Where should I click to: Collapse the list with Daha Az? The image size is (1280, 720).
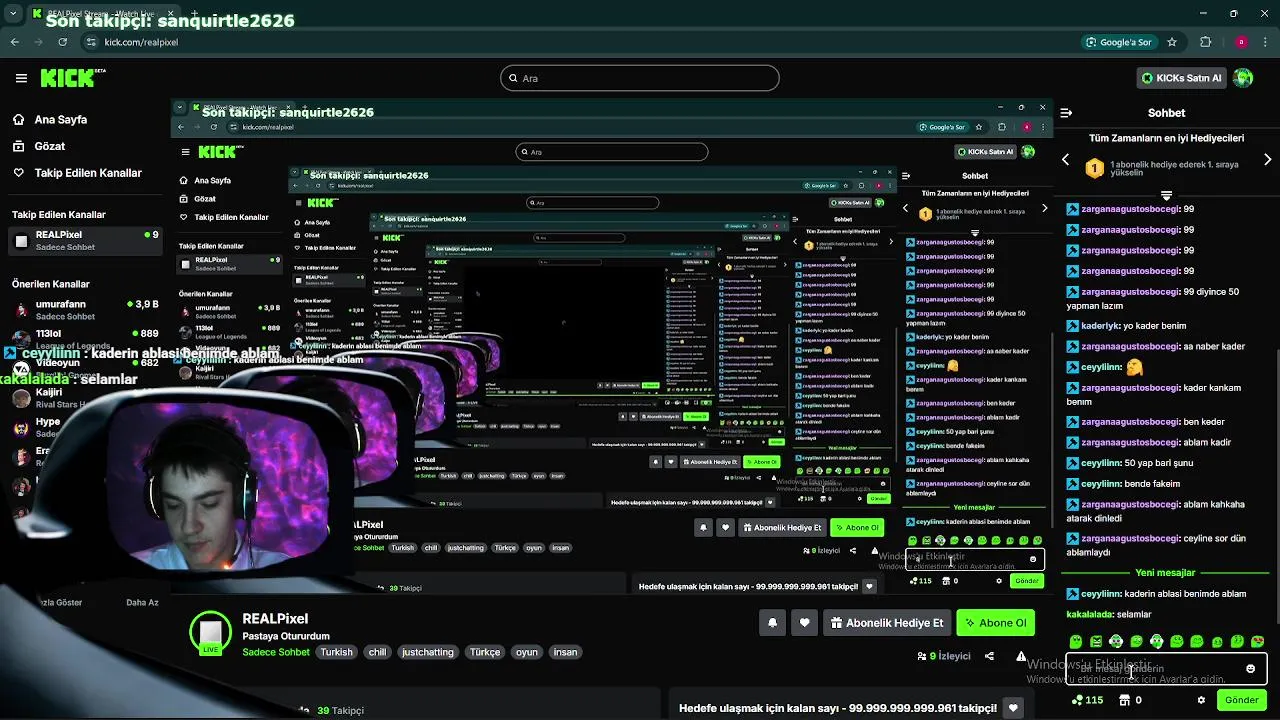point(142,603)
